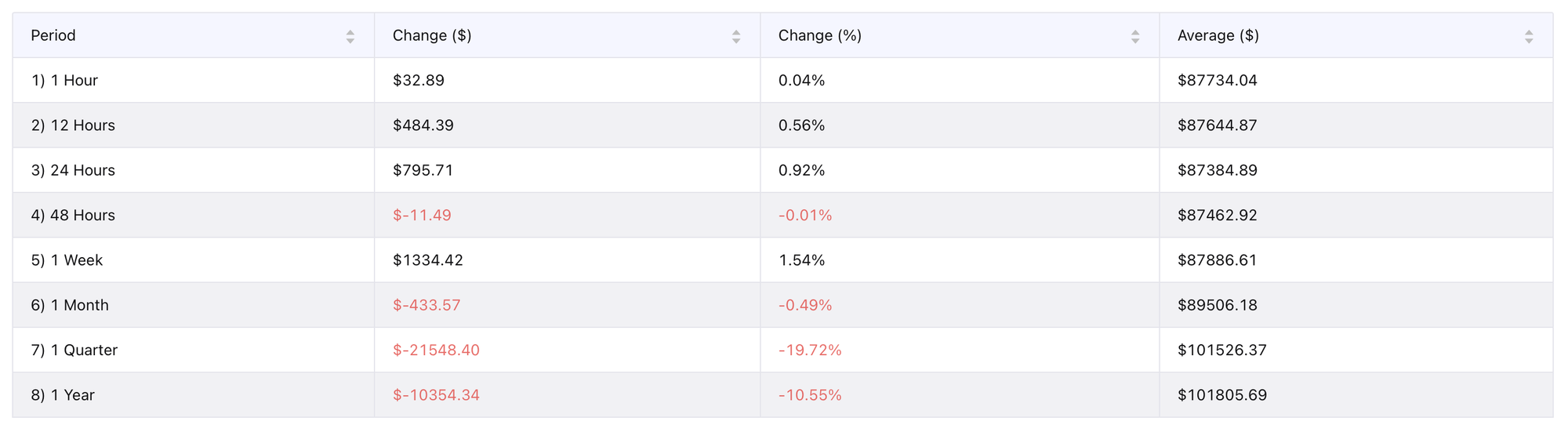The width and height of the screenshot is (1568, 432).
Task: Click the 1 Year period cell
Action: click(63, 395)
